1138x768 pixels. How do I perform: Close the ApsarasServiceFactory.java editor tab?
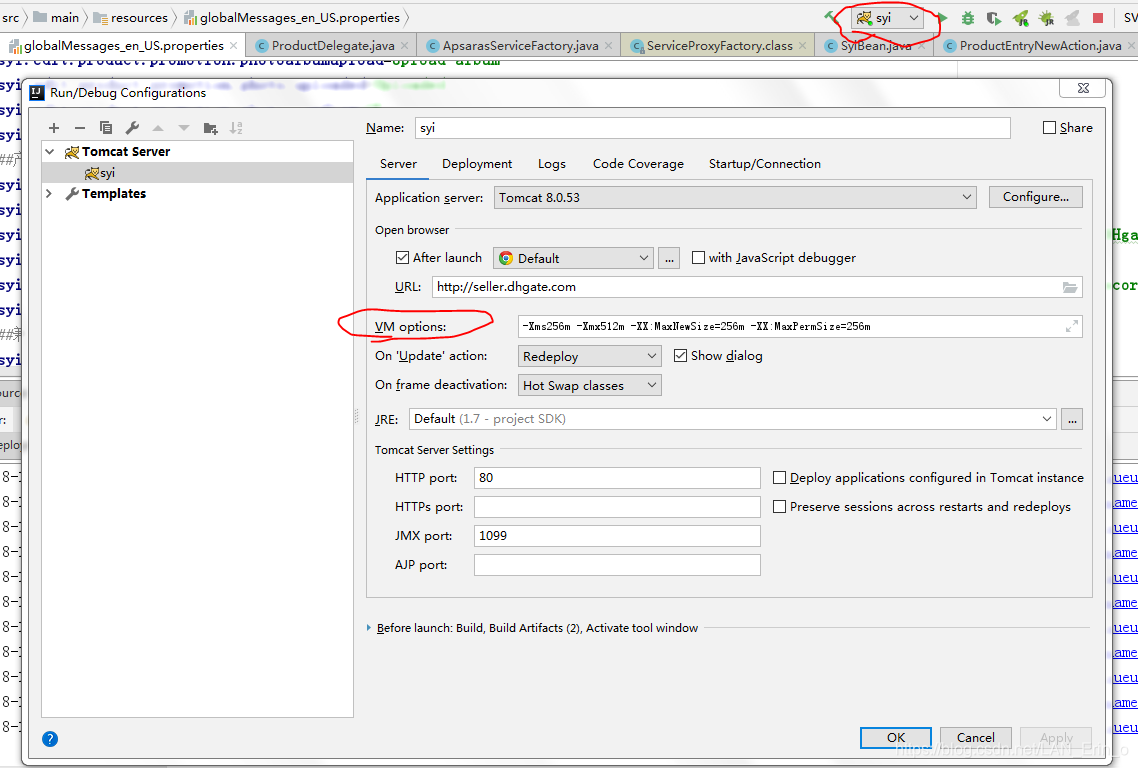tap(608, 46)
